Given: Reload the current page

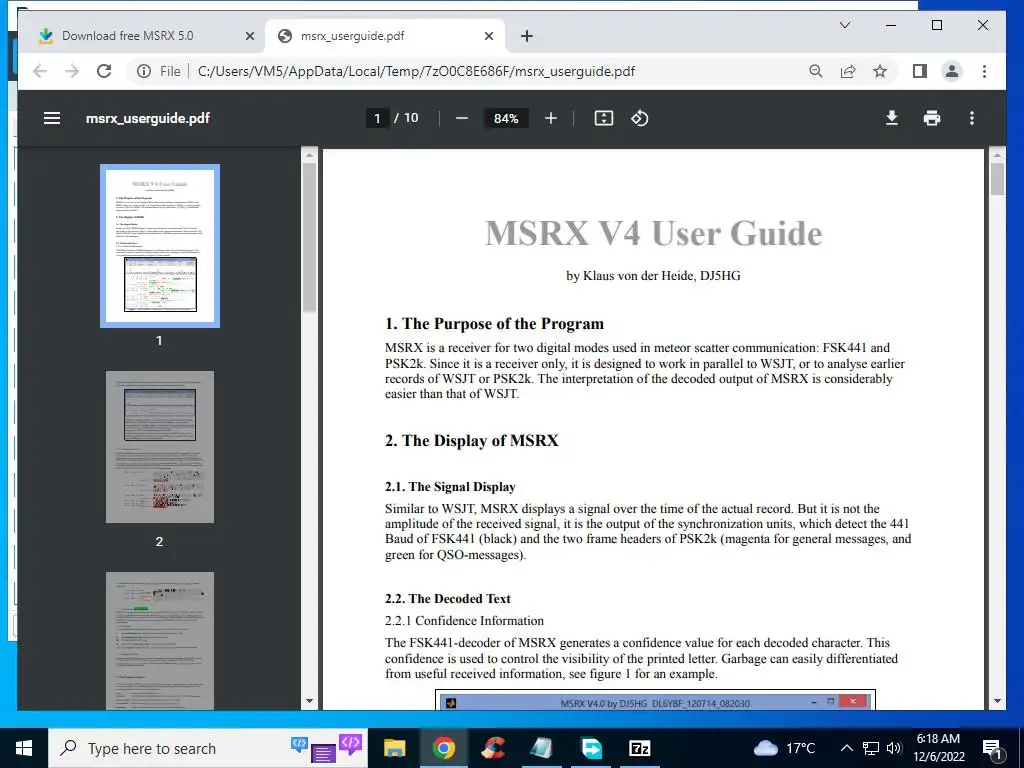Looking at the screenshot, I should [x=104, y=71].
